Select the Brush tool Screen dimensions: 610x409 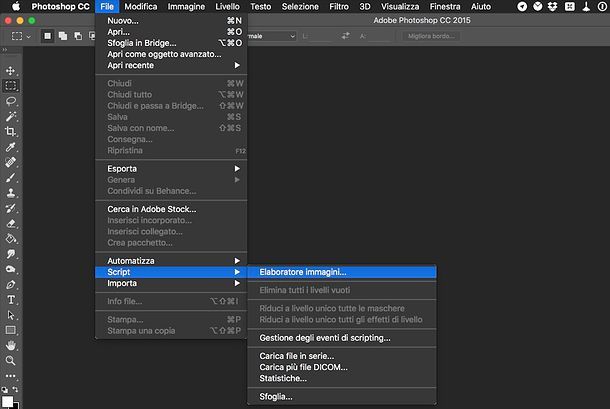click(x=11, y=177)
